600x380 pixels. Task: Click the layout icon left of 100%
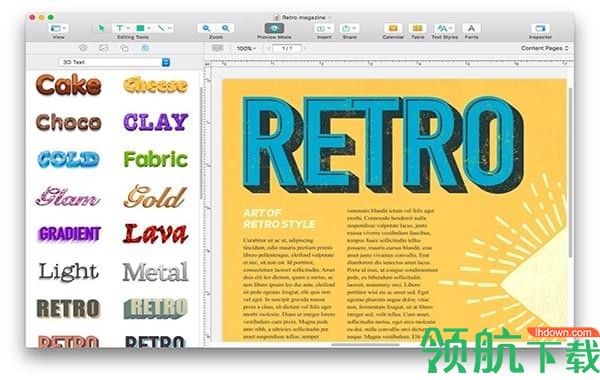click(x=217, y=48)
